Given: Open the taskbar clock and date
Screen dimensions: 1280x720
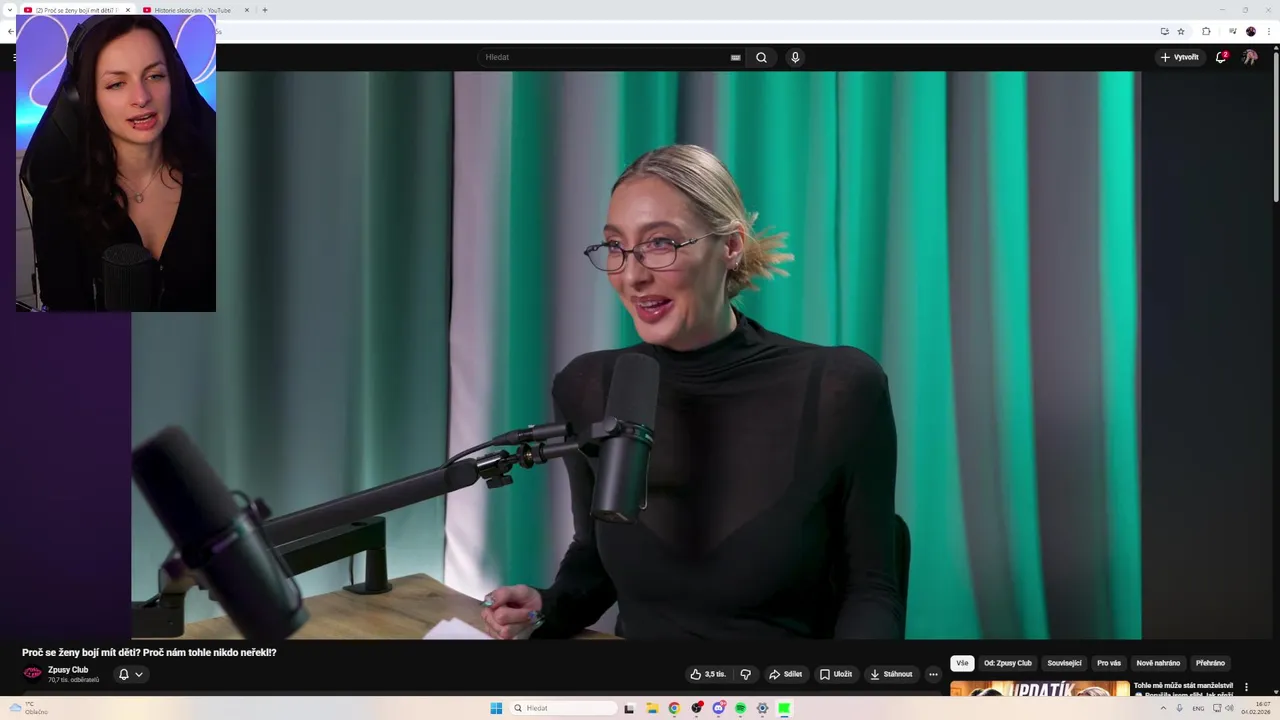Looking at the screenshot, I should coord(1256,708).
